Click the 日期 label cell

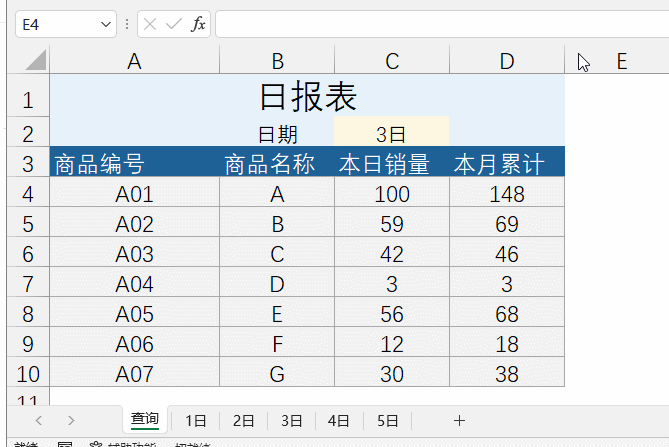tap(277, 131)
